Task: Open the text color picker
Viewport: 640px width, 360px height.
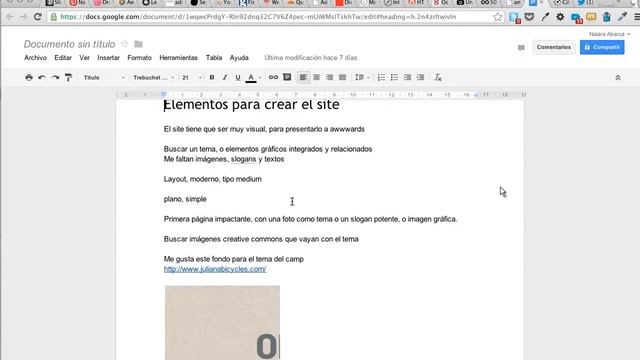Action: [251, 78]
